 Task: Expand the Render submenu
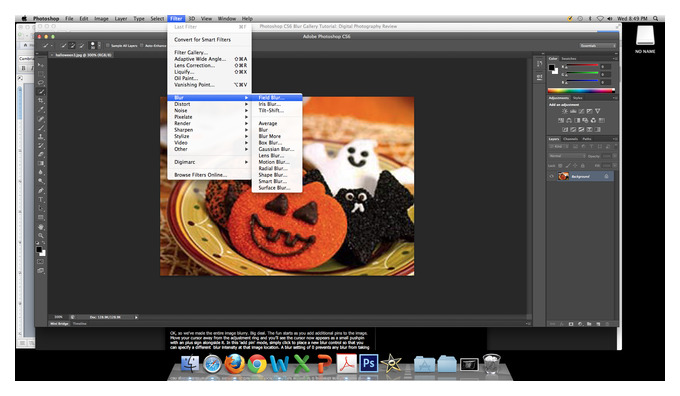pos(209,123)
